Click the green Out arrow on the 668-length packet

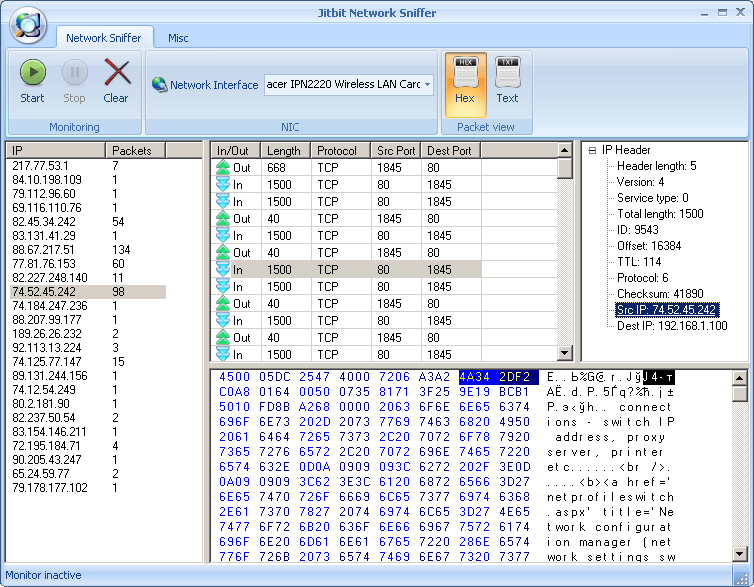pyautogui.click(x=222, y=168)
